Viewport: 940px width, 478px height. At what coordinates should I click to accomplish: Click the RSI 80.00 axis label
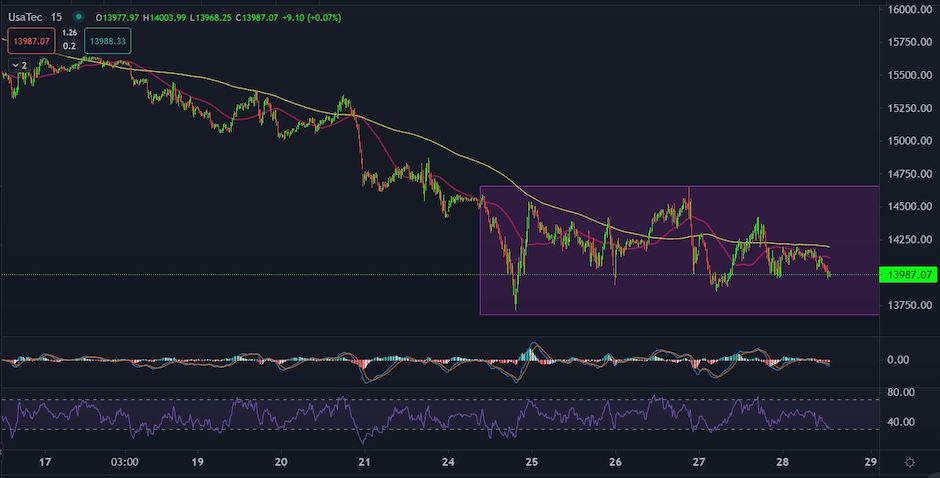pos(900,392)
